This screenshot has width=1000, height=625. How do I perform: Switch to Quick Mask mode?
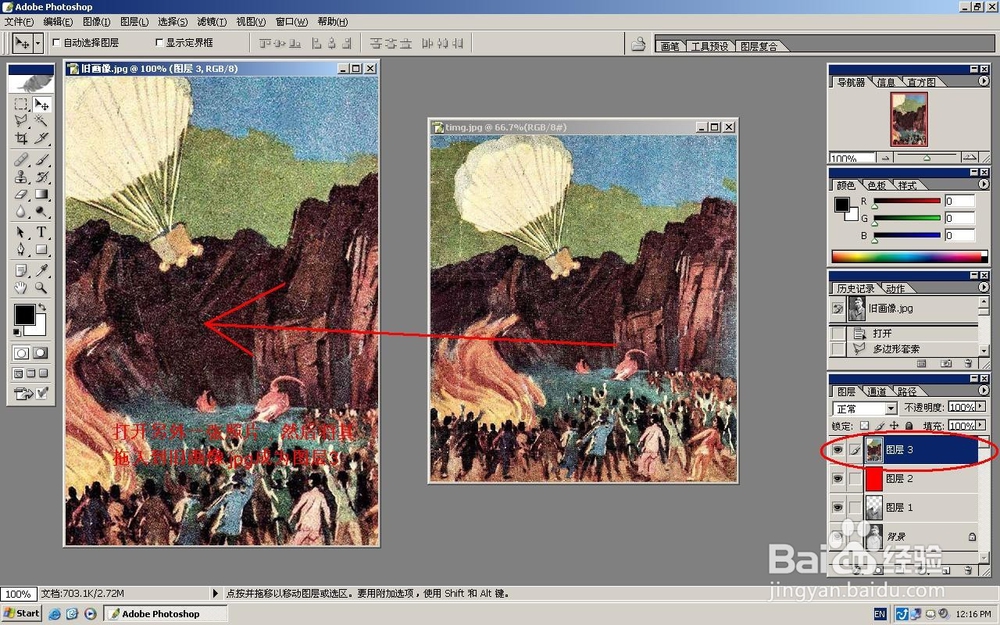(41, 353)
